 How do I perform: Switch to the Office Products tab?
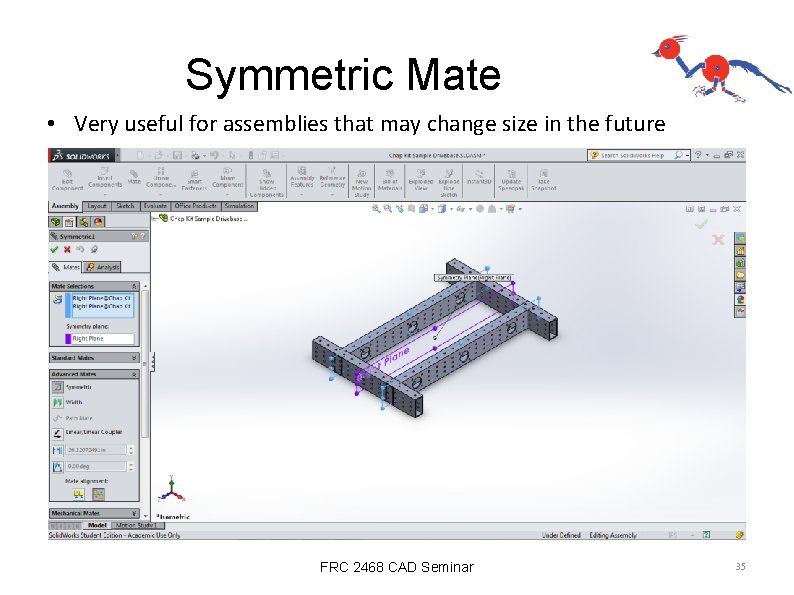[196, 206]
